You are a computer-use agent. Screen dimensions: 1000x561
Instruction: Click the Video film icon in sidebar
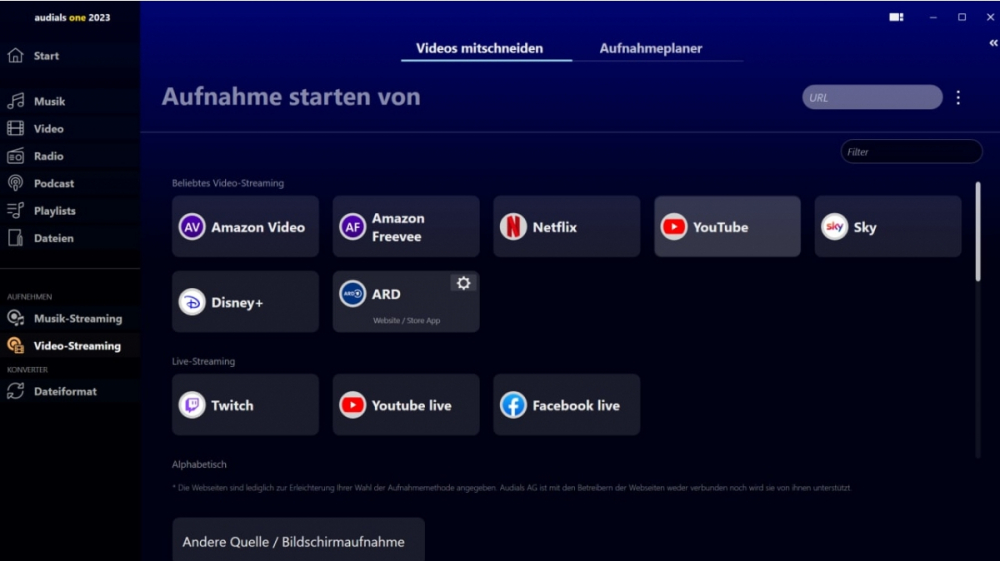pos(15,128)
